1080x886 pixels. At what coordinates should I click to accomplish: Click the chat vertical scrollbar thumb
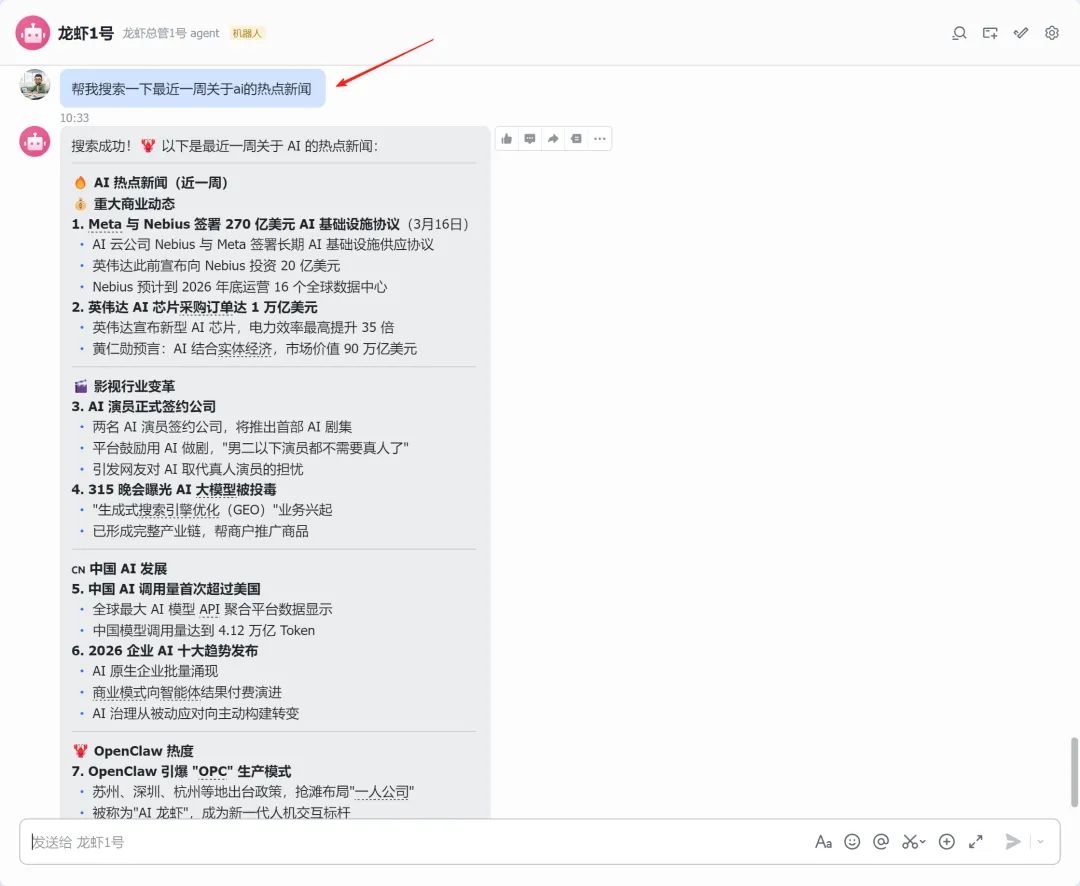click(1074, 772)
